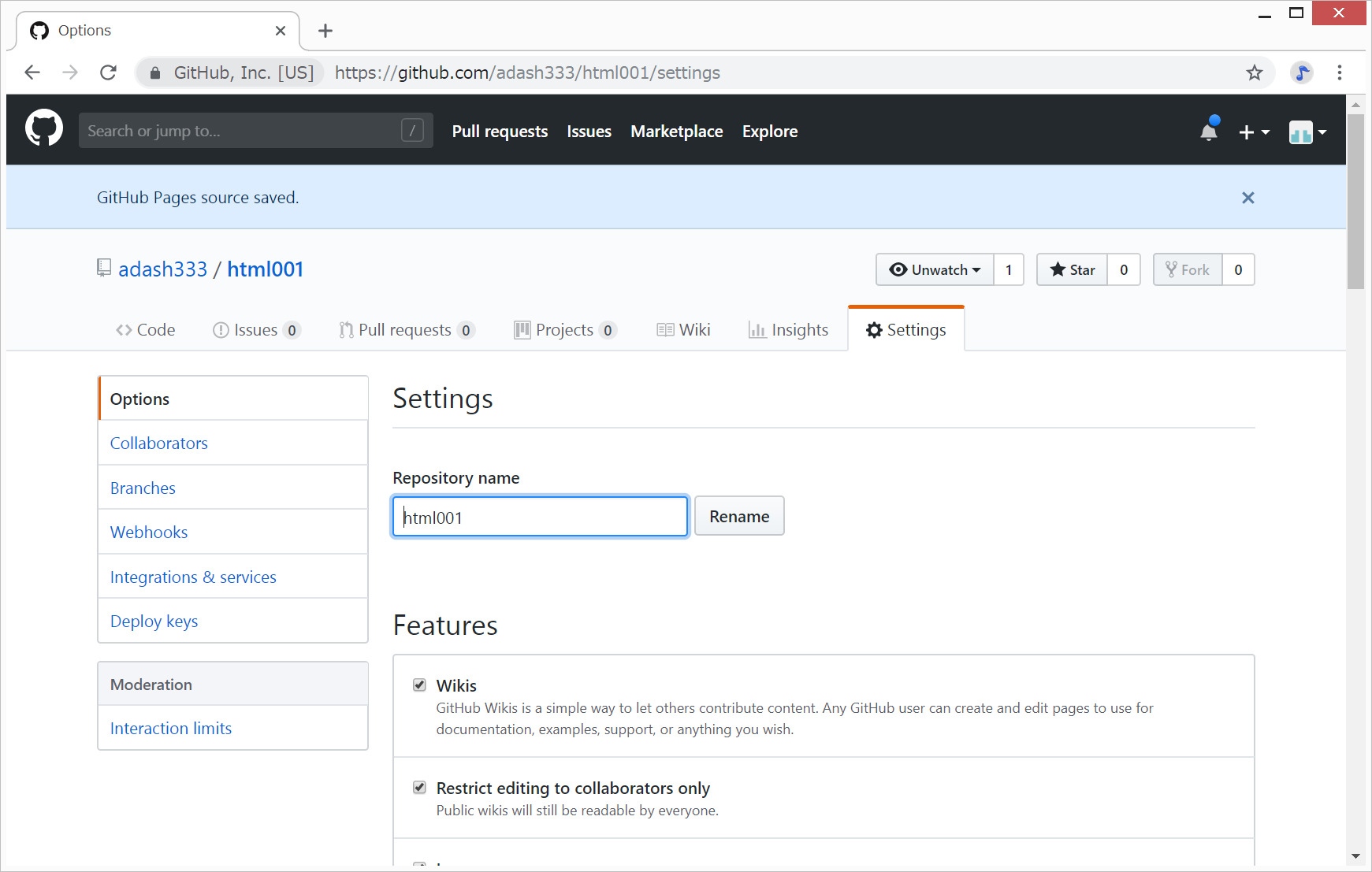
Task: Switch to the repository Pull requests tab
Action: (407, 330)
